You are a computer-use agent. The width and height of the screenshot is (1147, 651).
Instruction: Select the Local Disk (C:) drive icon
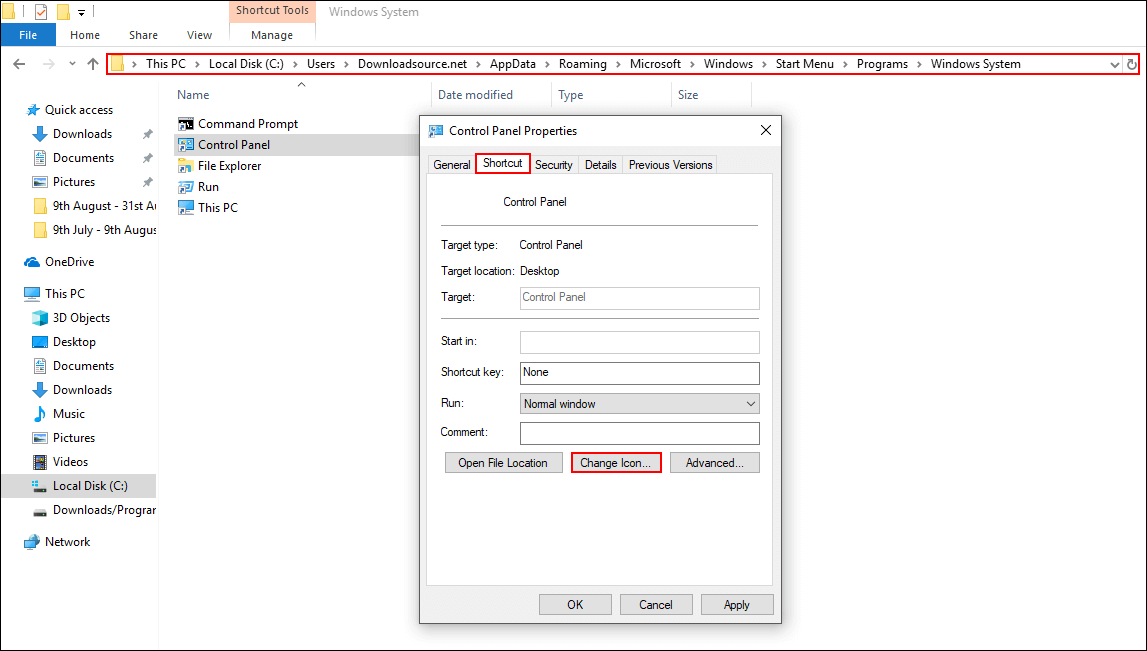(x=40, y=486)
